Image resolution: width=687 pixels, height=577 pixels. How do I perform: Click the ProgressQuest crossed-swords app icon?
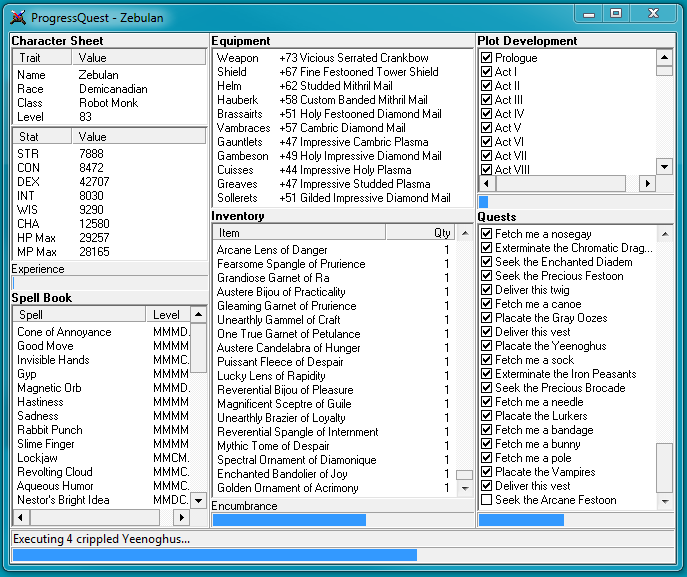pos(18,18)
